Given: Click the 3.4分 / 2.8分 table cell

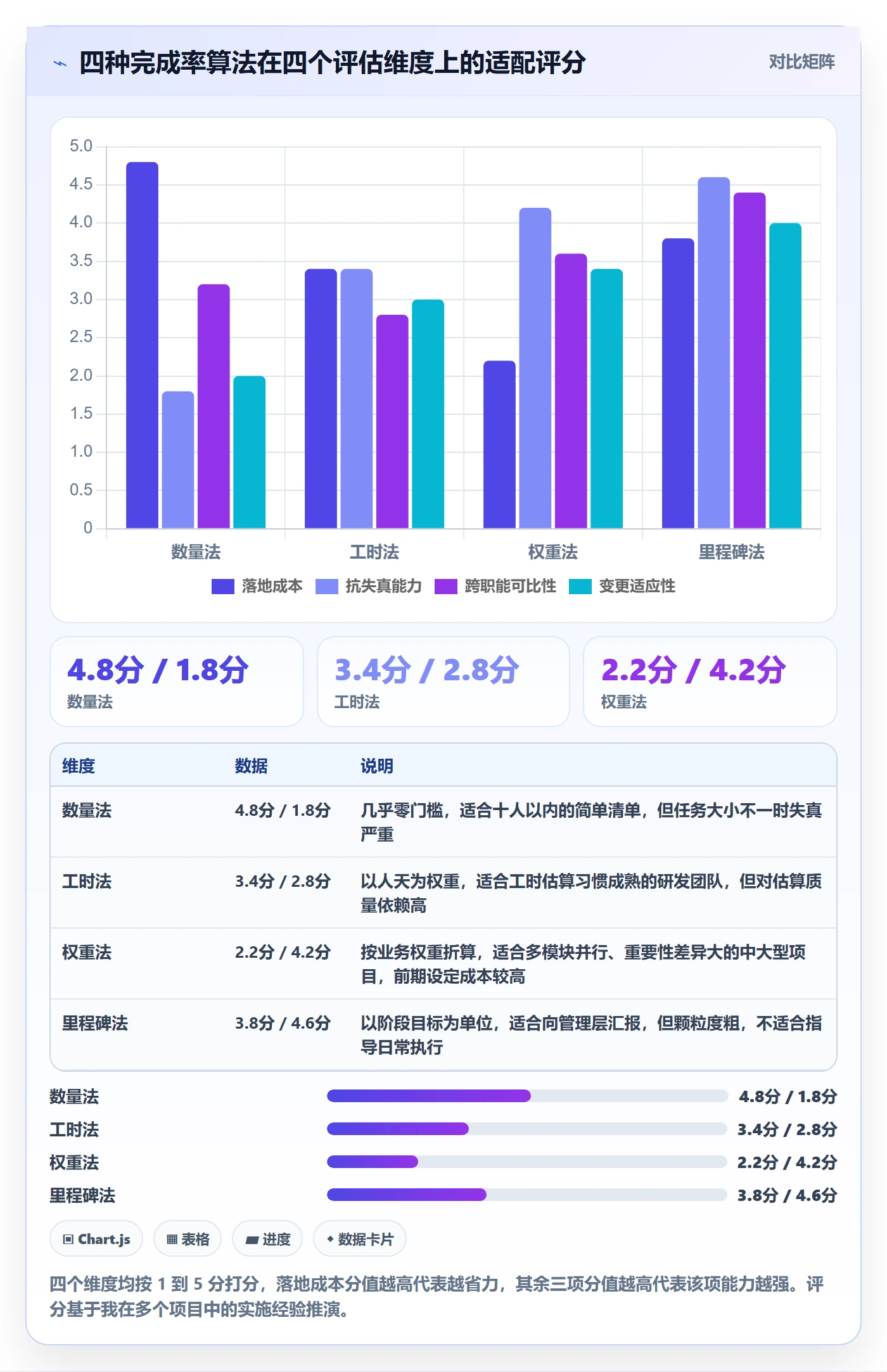Looking at the screenshot, I should coord(283,881).
